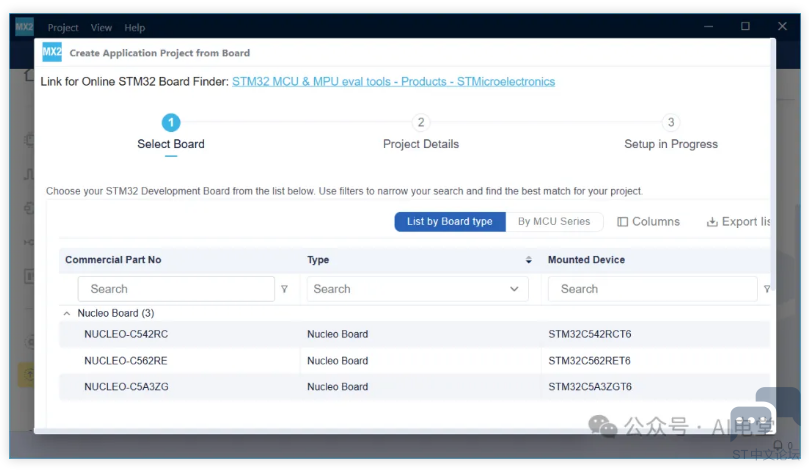Collapse the Nucleo Board (3) group
The height and width of the screenshot is (470, 809).
pyautogui.click(x=67, y=313)
